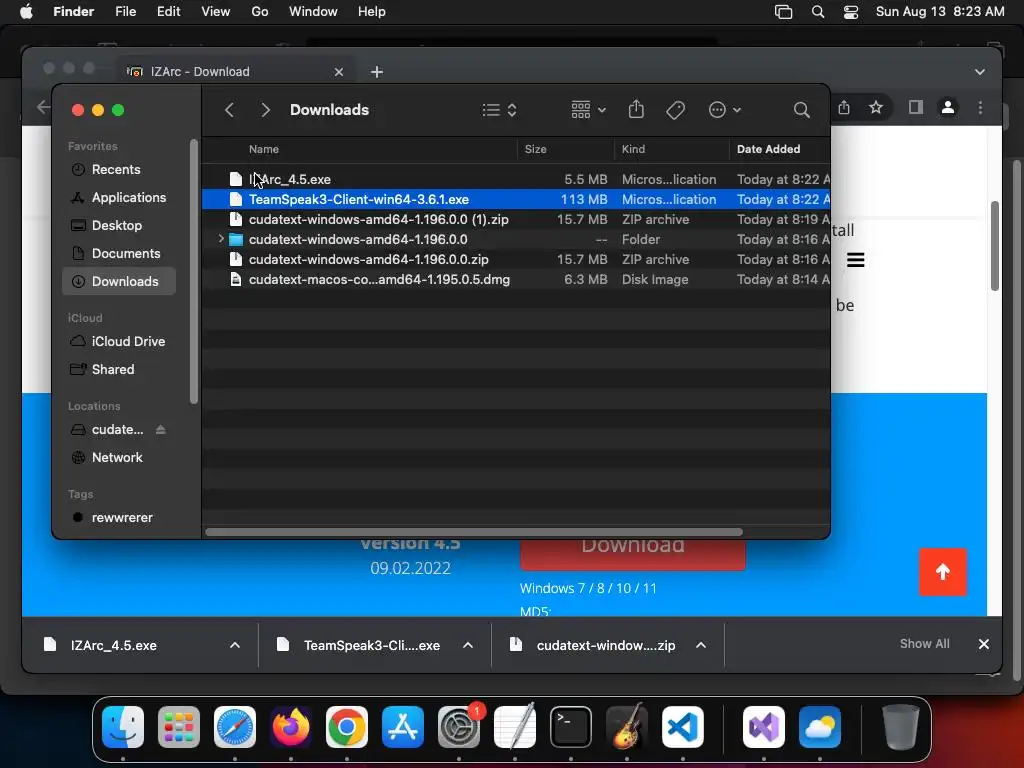Viewport: 1024px width, 768px height.
Task: Search in Finder Downloads window
Action: point(801,110)
